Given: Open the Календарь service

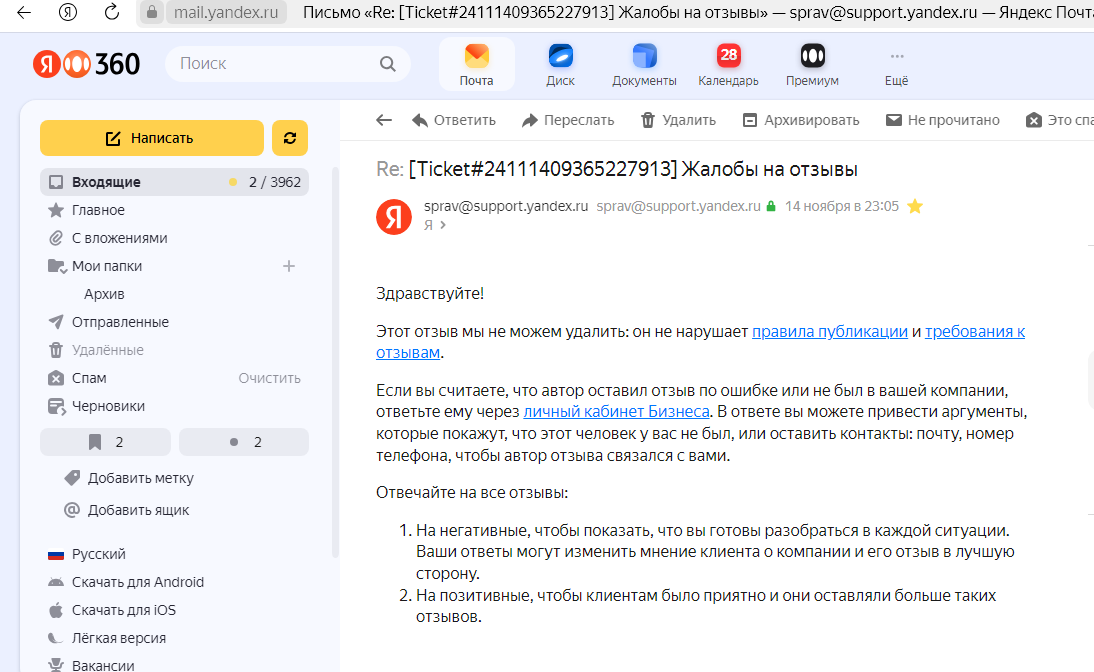Looking at the screenshot, I should click(x=728, y=64).
